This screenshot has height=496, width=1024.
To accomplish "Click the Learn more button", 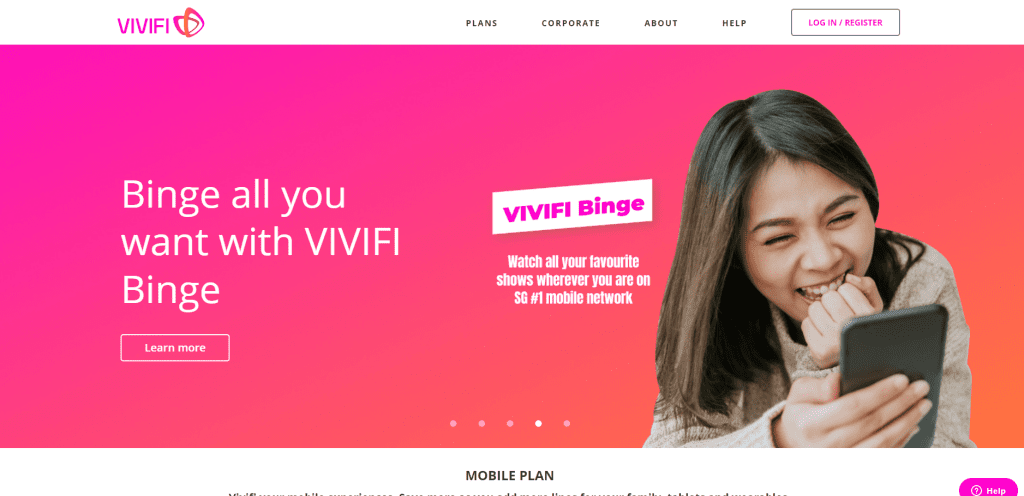I will (175, 348).
